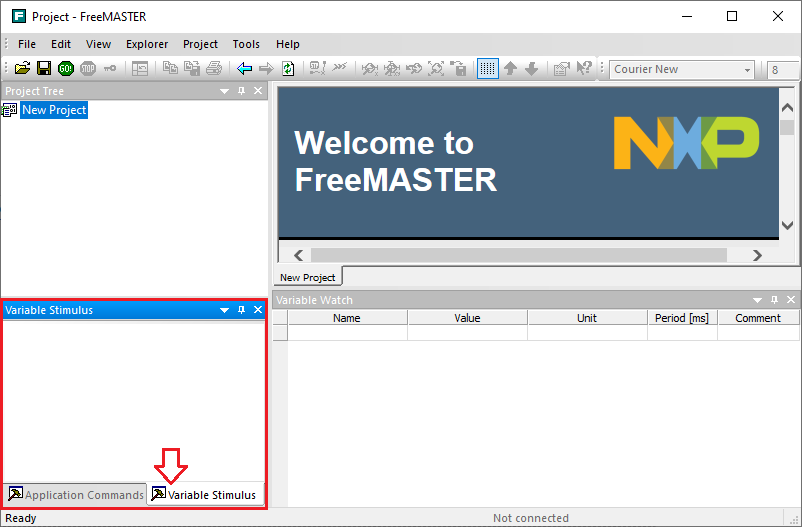This screenshot has width=802, height=527.
Task: Click the first empty Name cell in Variable Watch
Action: coord(347,333)
